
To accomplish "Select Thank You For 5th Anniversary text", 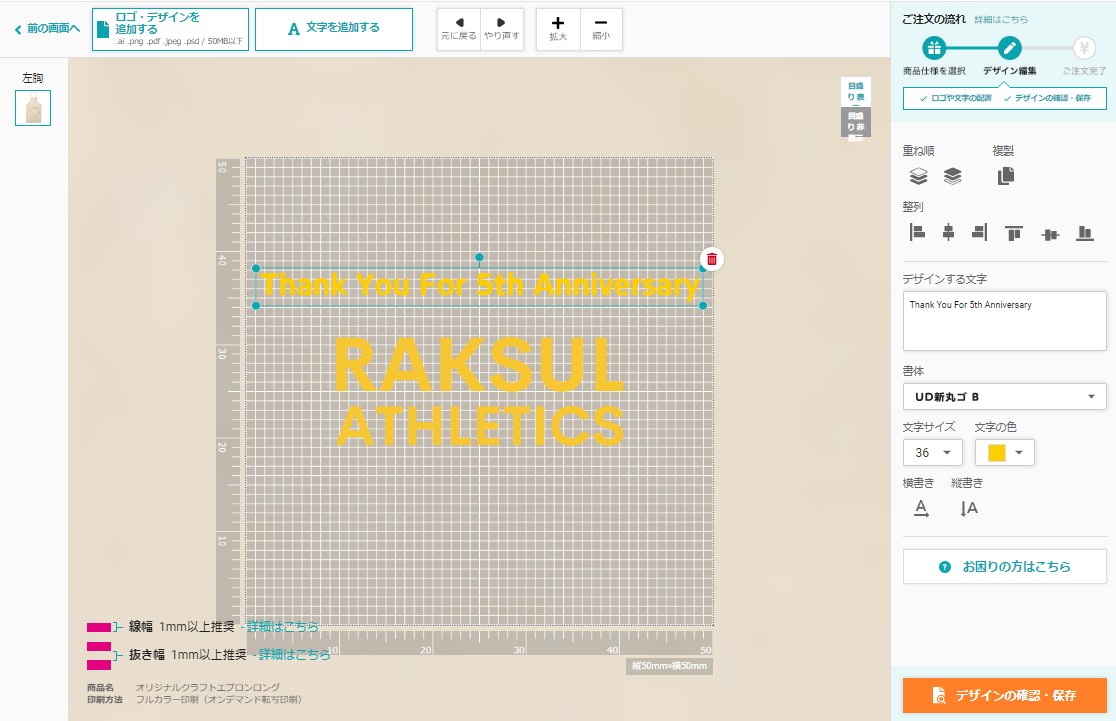I will coord(480,285).
